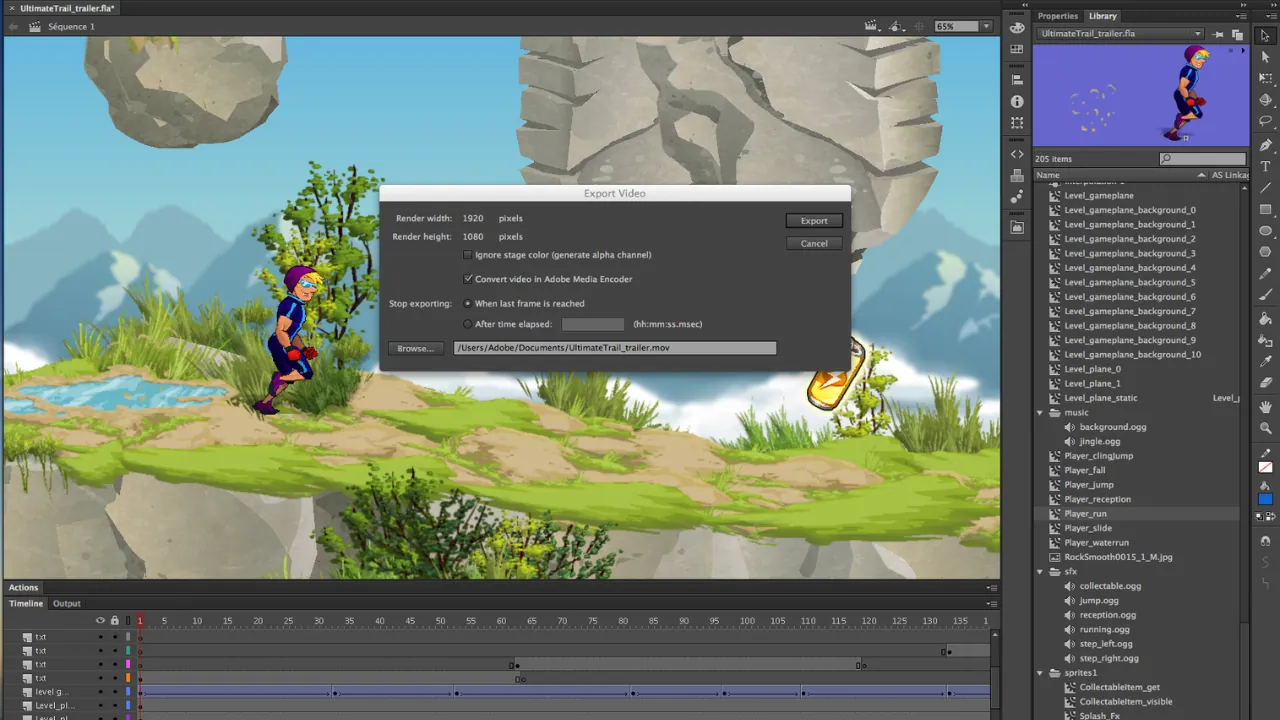Check Ignore stage color option

467,255
